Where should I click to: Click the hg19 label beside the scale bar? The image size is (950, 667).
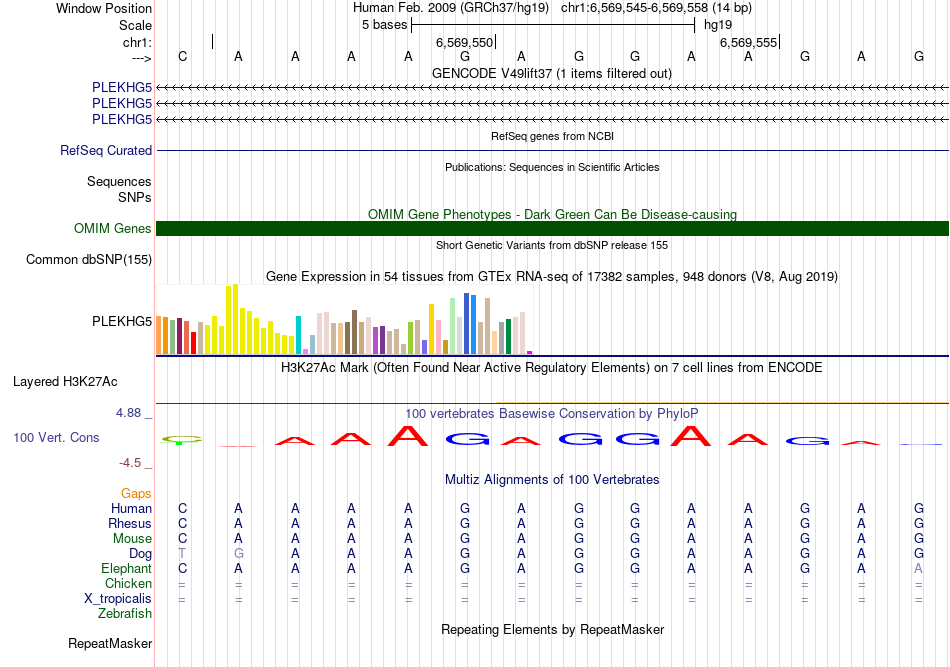[718, 25]
